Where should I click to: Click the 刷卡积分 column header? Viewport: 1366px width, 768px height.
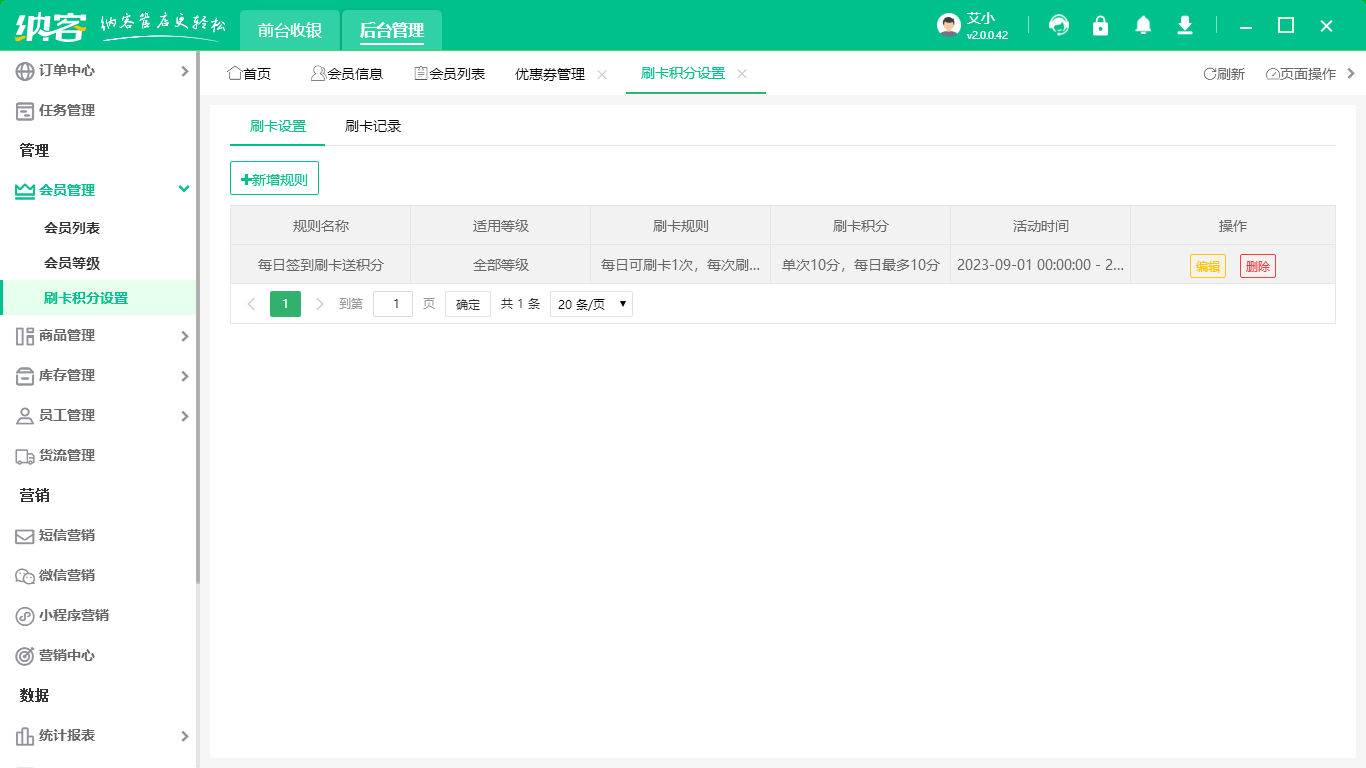861,226
